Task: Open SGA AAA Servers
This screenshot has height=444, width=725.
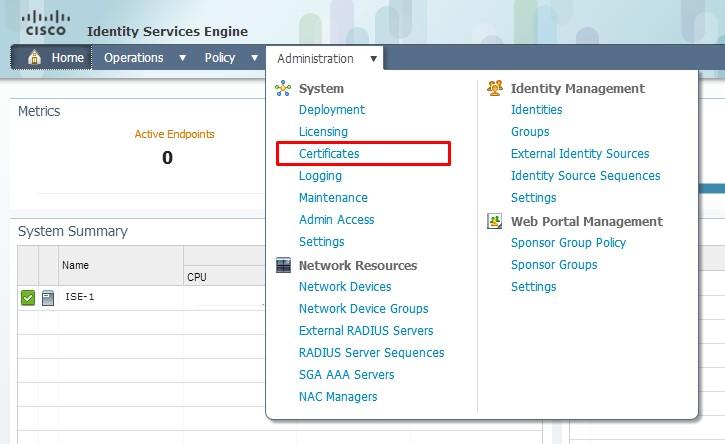Action: click(x=346, y=375)
